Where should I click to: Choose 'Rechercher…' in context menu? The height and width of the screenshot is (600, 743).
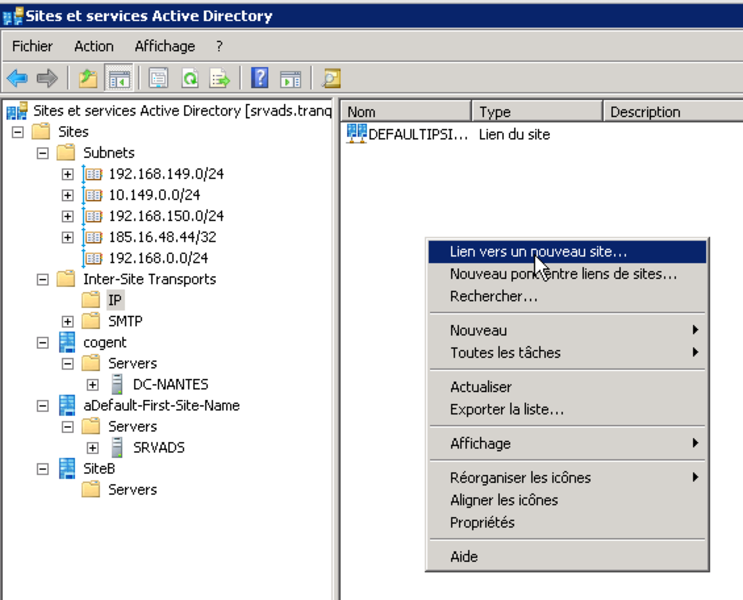pos(567,296)
